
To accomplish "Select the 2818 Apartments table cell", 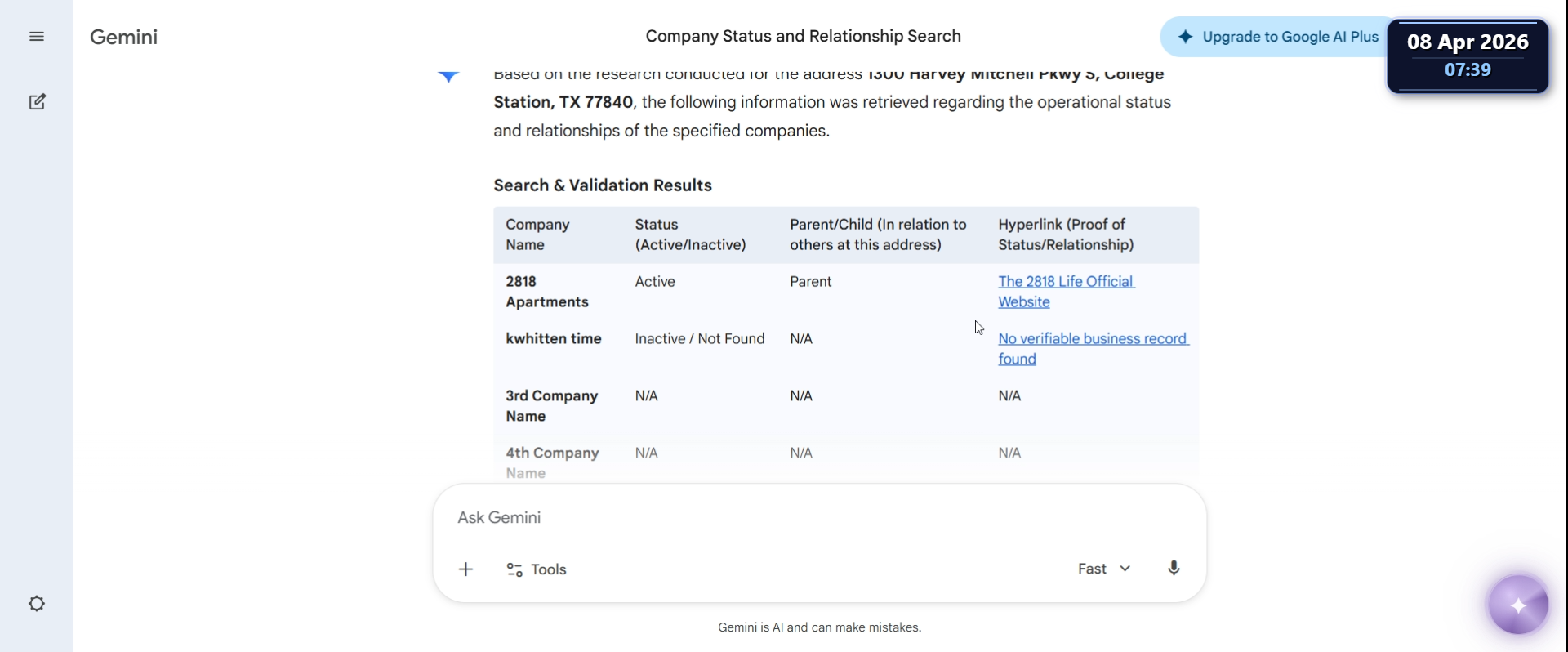I will (546, 292).
